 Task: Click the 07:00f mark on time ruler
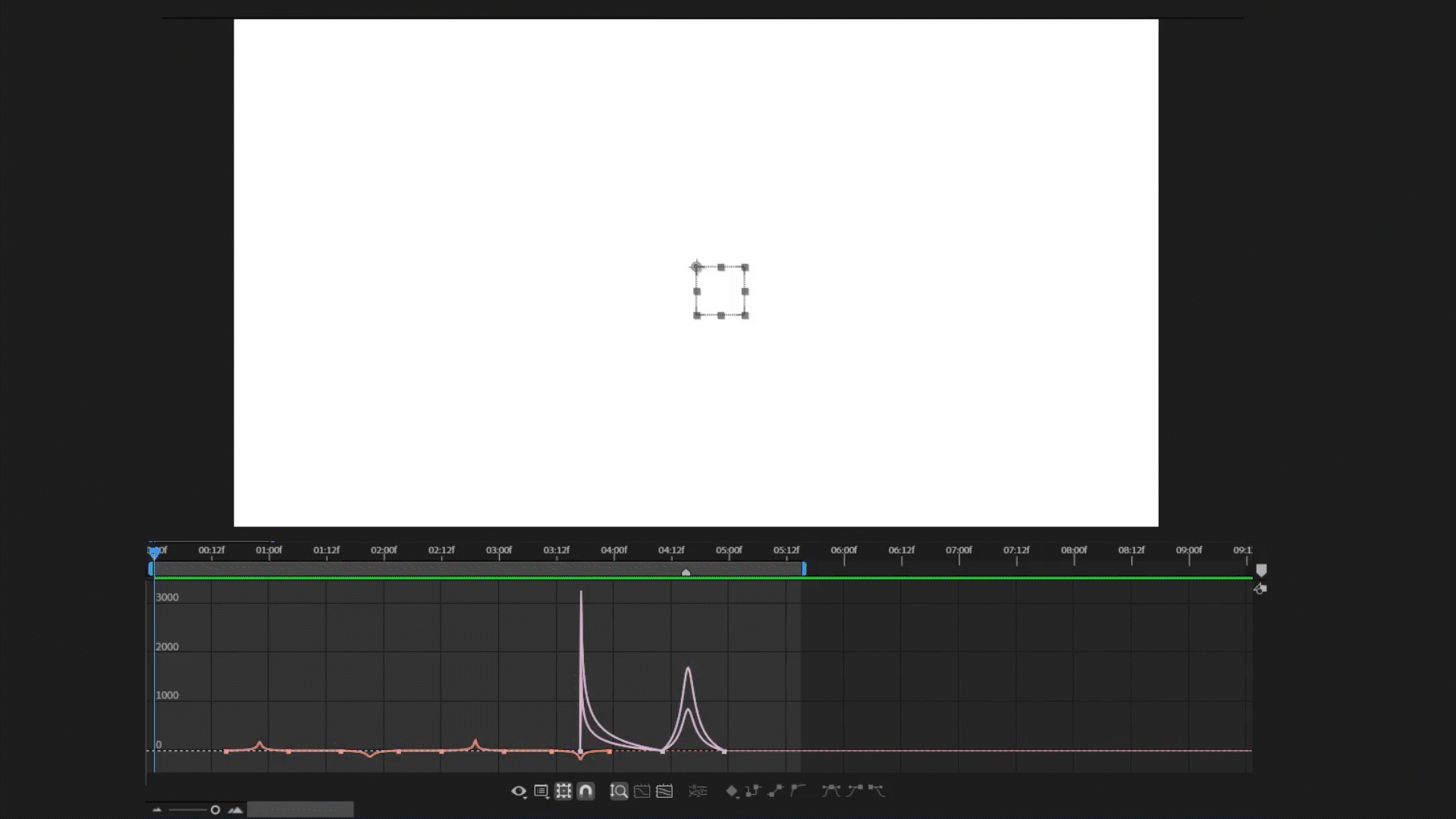click(959, 550)
